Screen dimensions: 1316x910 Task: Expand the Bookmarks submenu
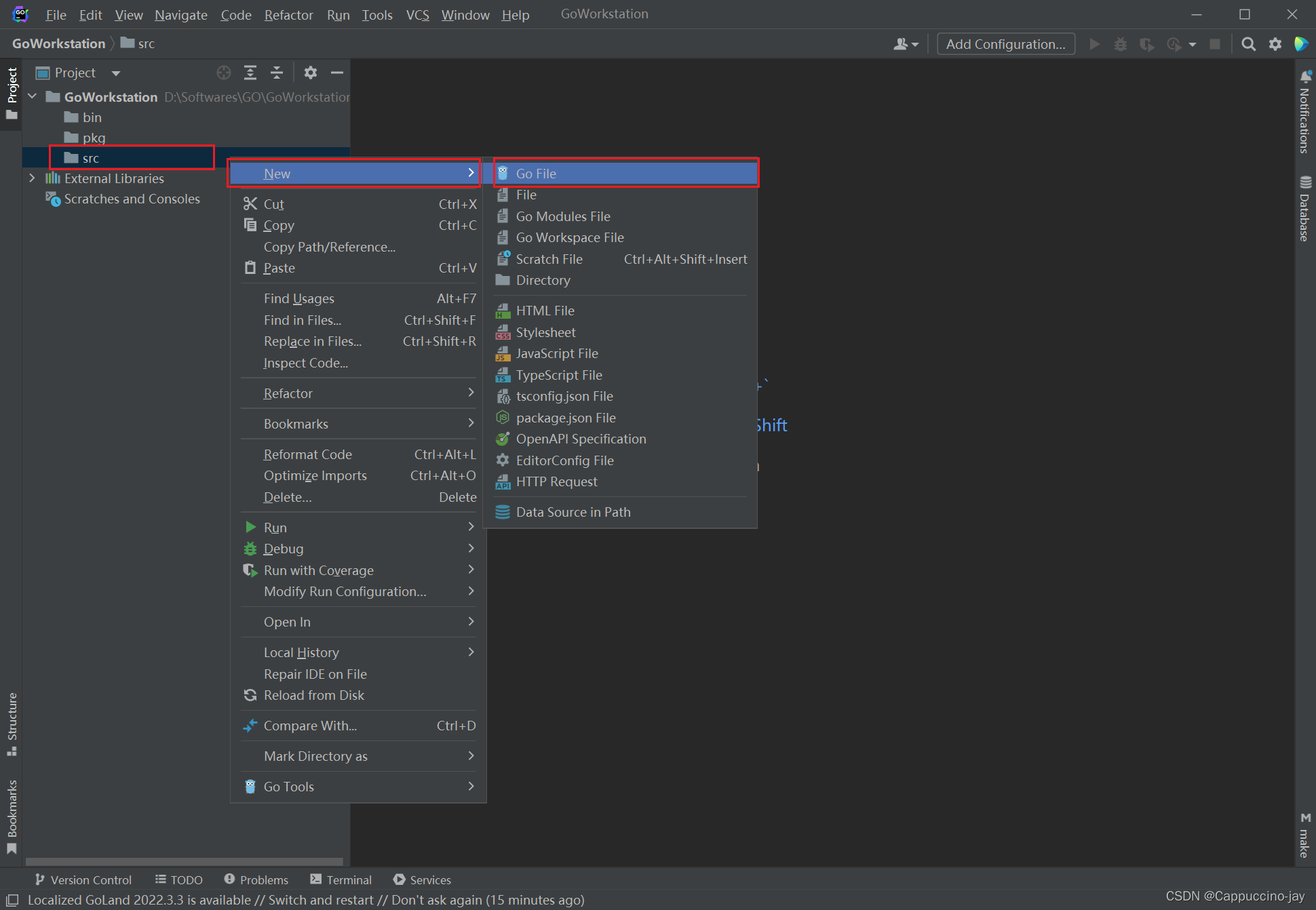(x=359, y=424)
